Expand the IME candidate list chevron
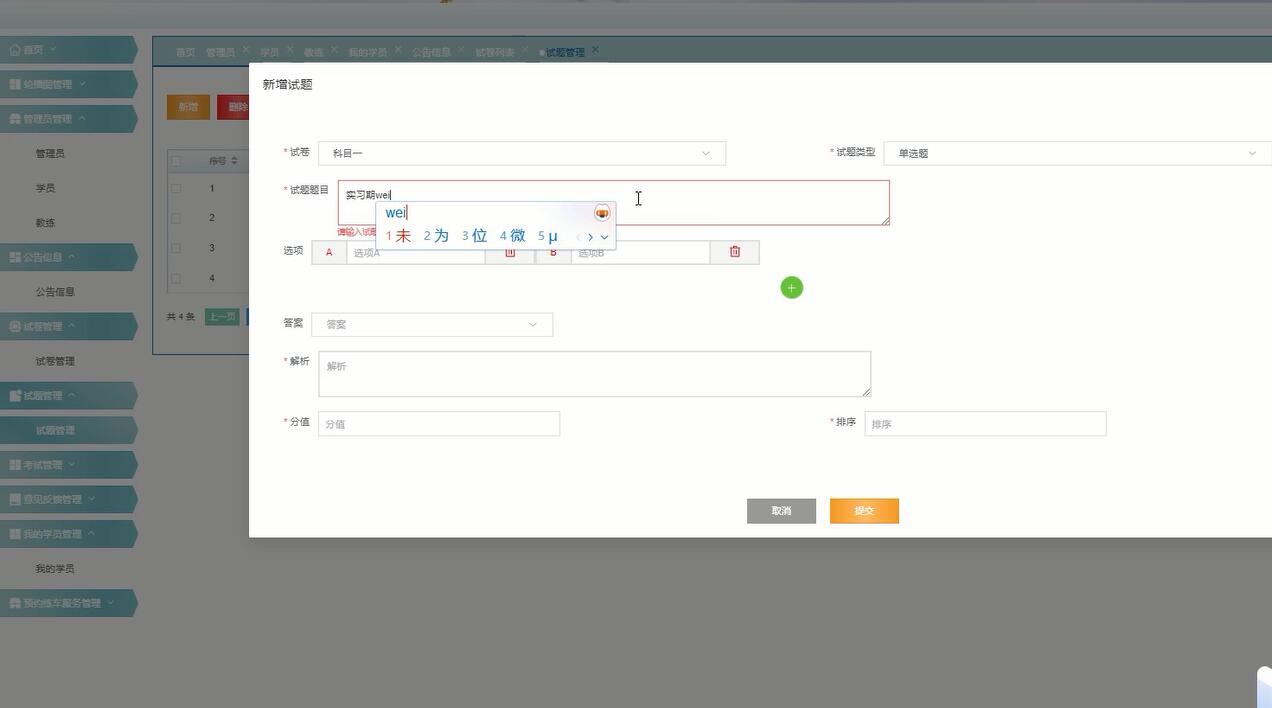1272x708 pixels. point(604,237)
